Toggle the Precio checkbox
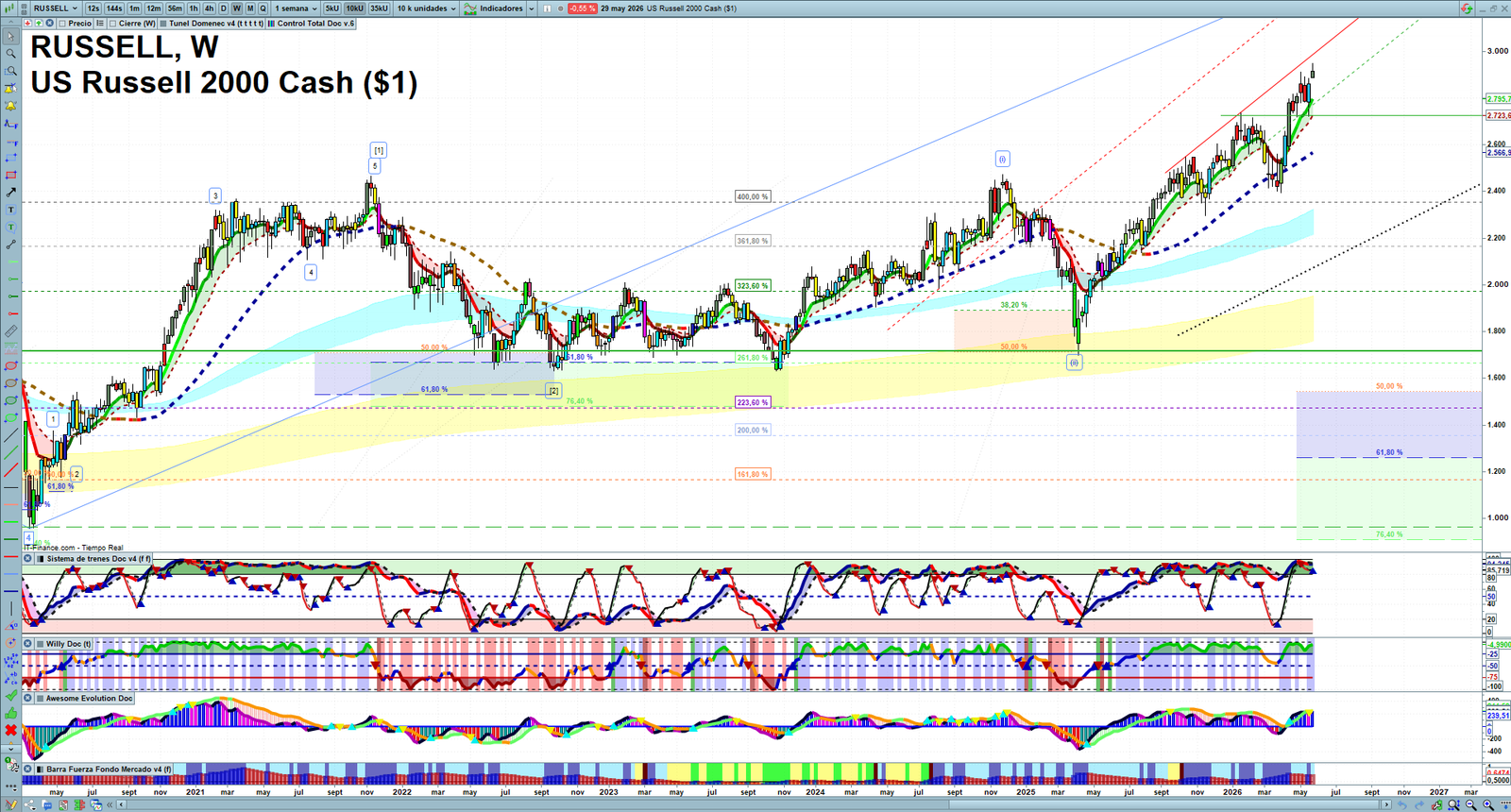The image size is (1511, 812). (x=62, y=24)
